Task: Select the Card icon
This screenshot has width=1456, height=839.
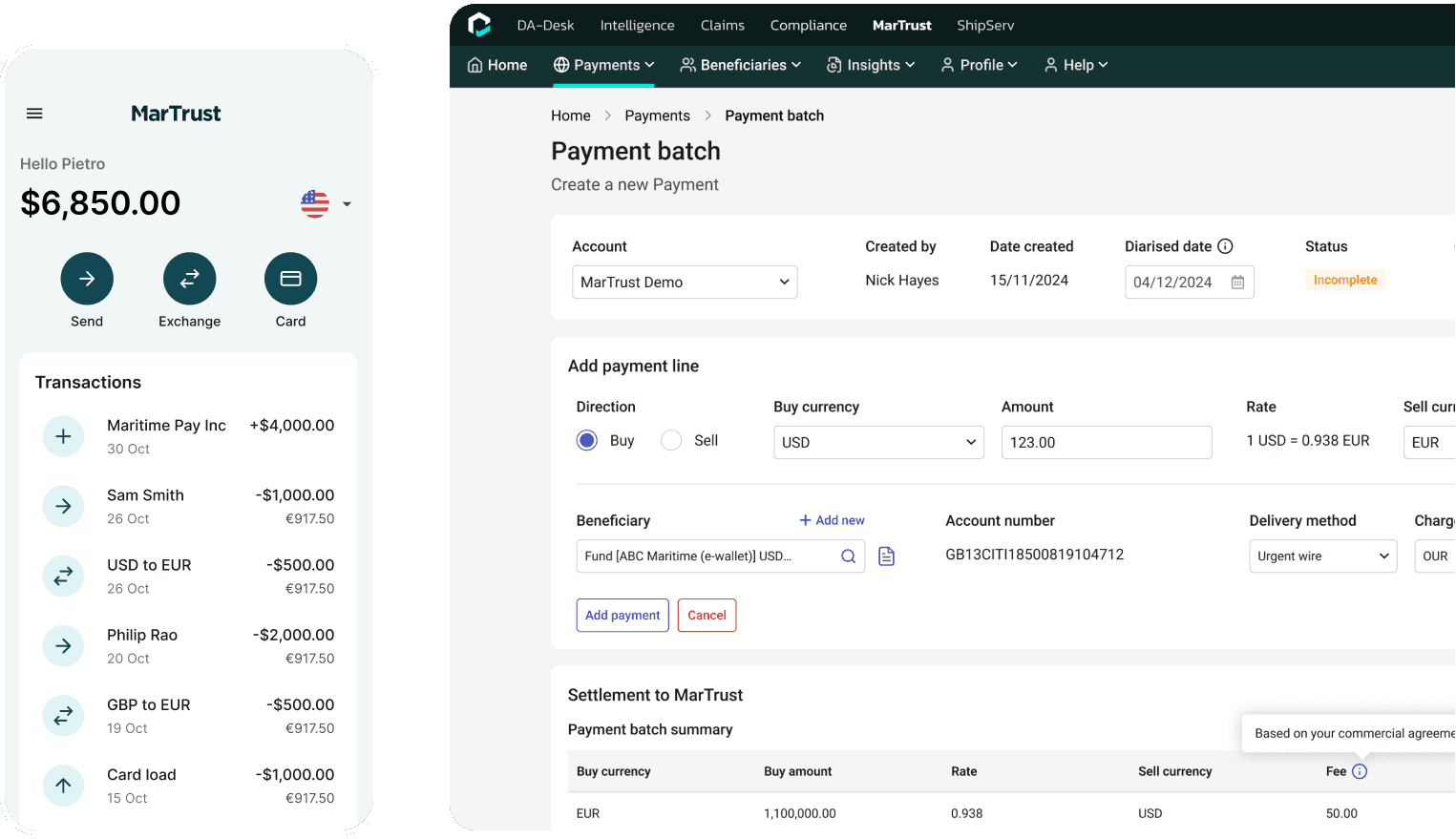Action: pyautogui.click(x=290, y=278)
